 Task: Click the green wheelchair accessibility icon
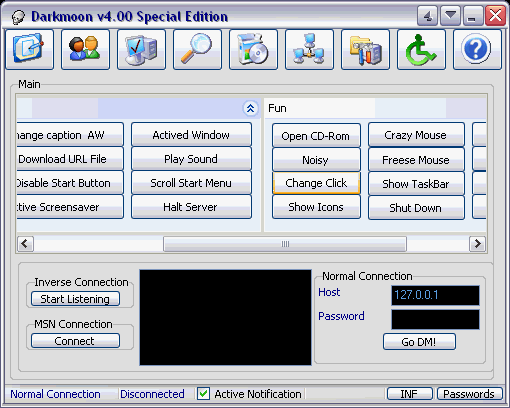421,49
